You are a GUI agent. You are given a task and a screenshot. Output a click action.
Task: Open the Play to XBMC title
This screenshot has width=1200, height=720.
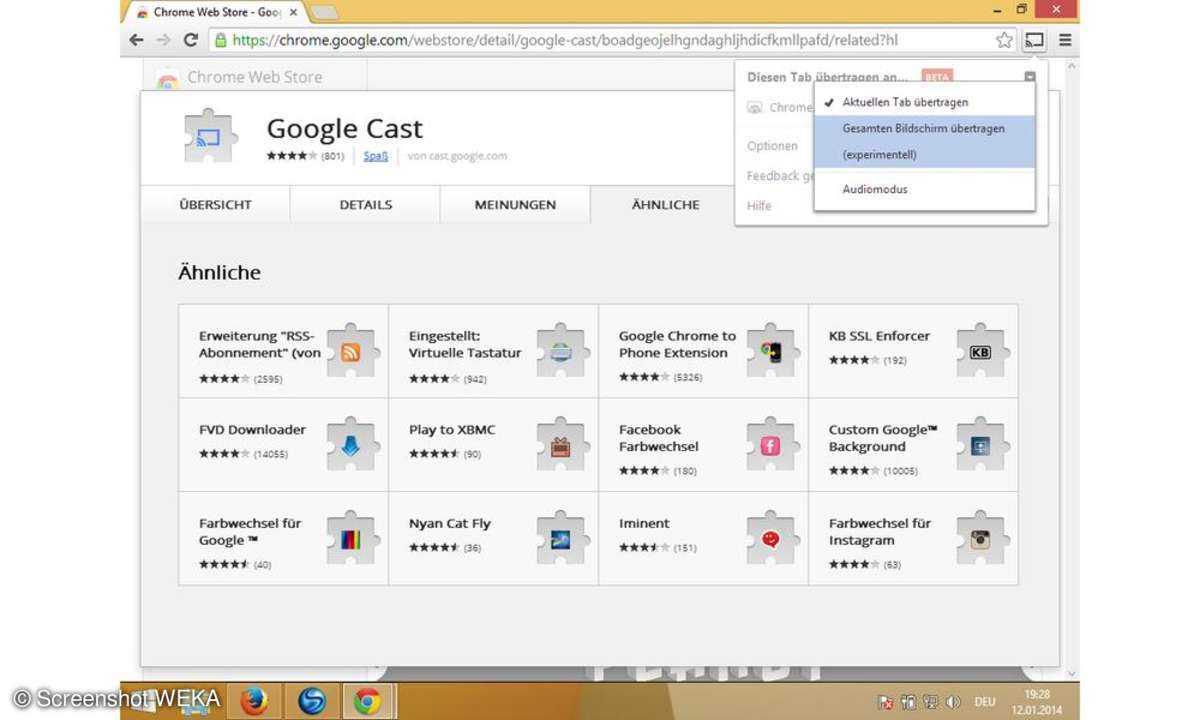click(452, 430)
